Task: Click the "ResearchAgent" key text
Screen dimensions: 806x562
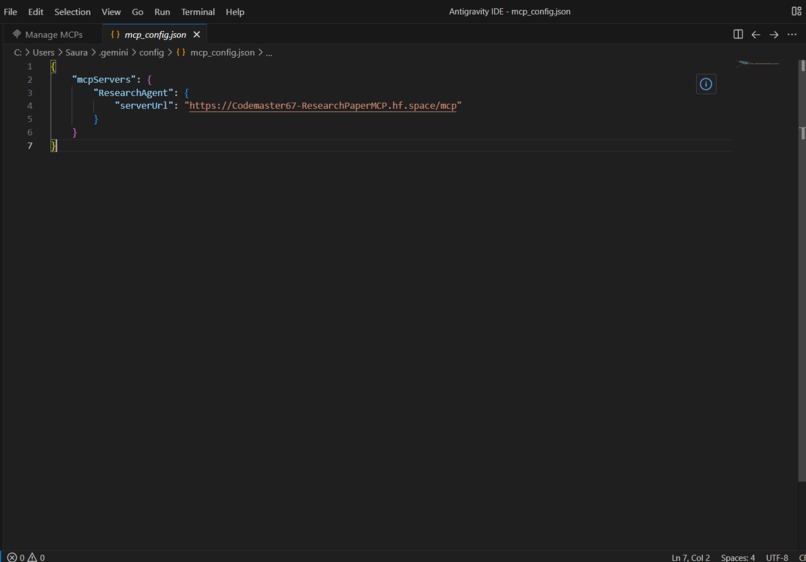Action: [x=133, y=93]
